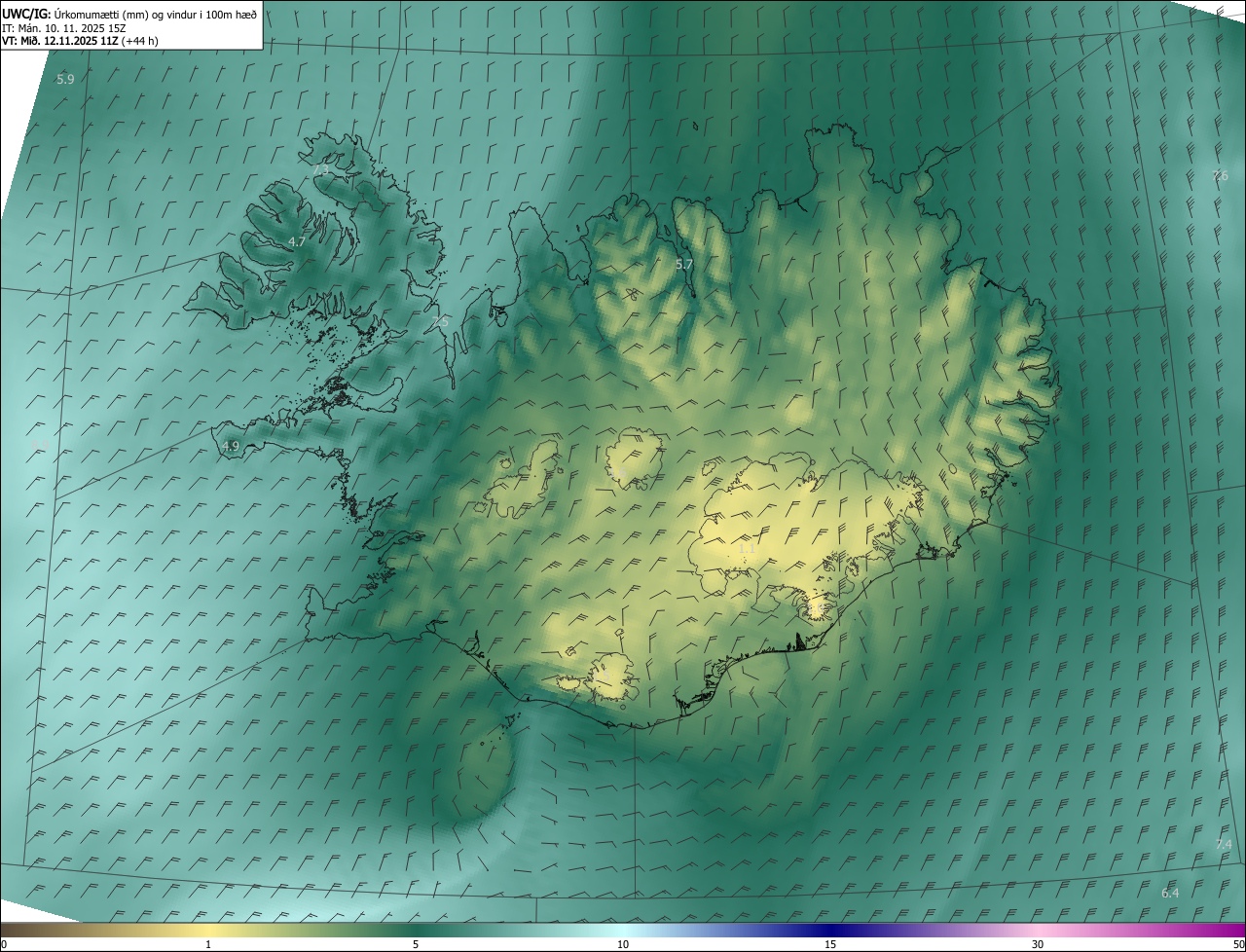Image resolution: width=1246 pixels, height=952 pixels.
Task: Click the 4.7 value label on map
Action: pos(297,241)
